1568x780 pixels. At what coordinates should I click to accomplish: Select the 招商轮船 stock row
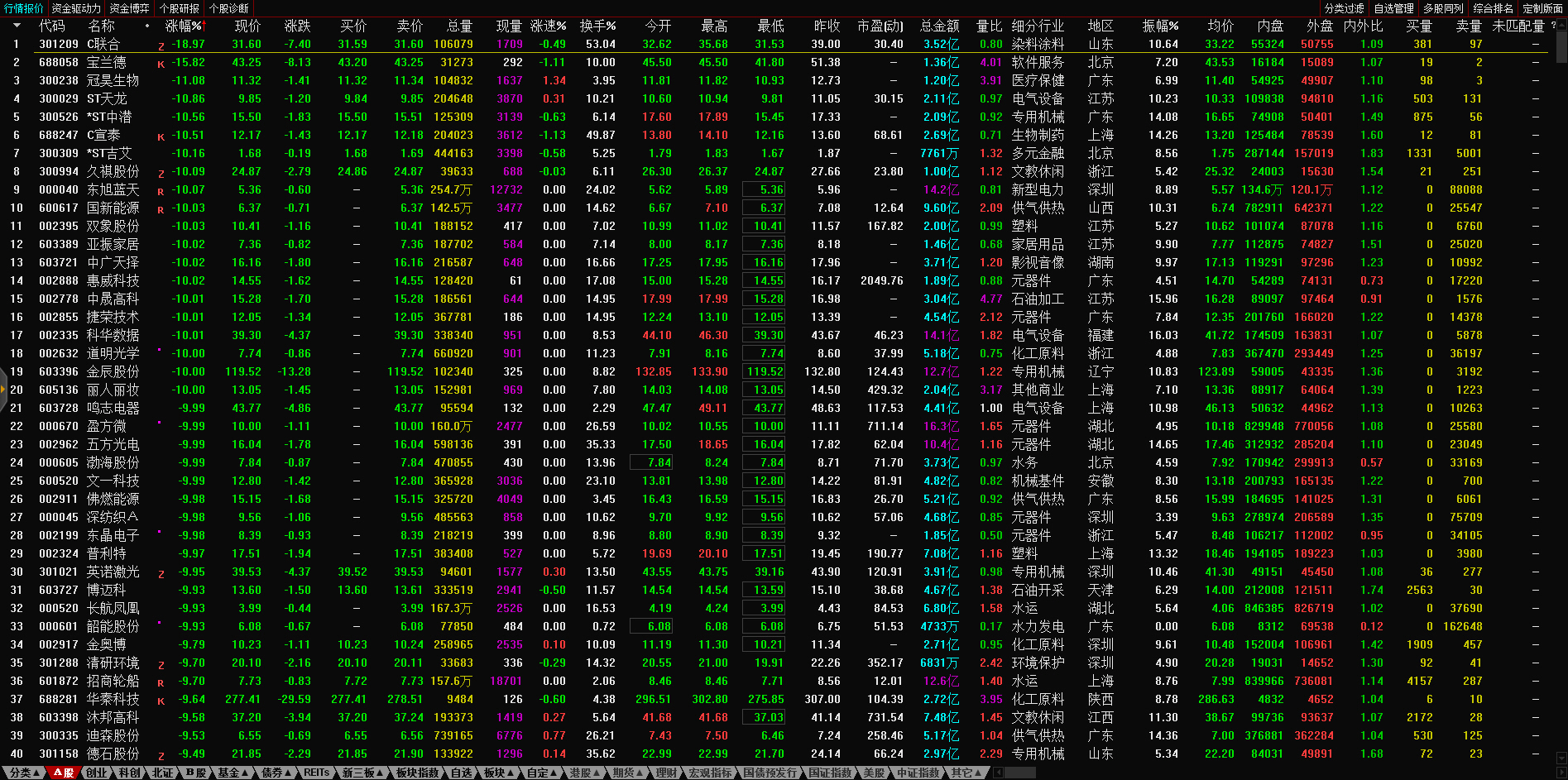[113, 681]
